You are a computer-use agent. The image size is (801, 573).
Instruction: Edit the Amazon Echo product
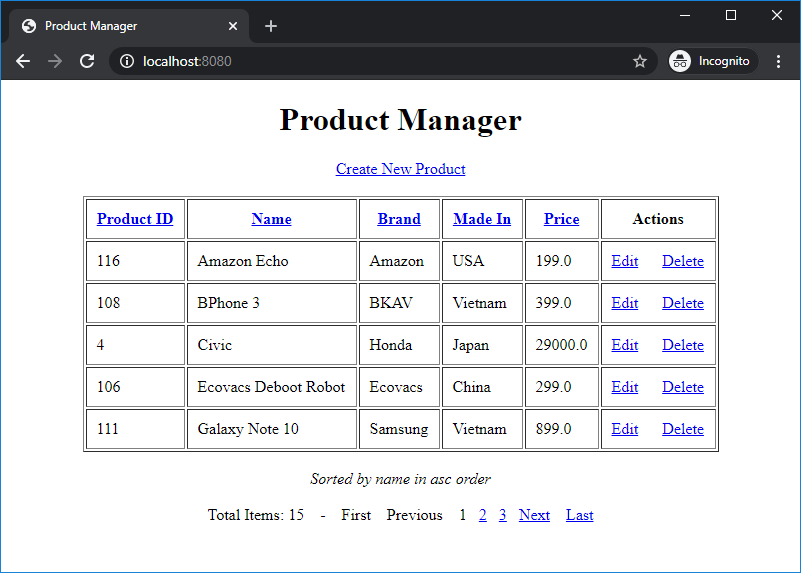[x=625, y=261]
